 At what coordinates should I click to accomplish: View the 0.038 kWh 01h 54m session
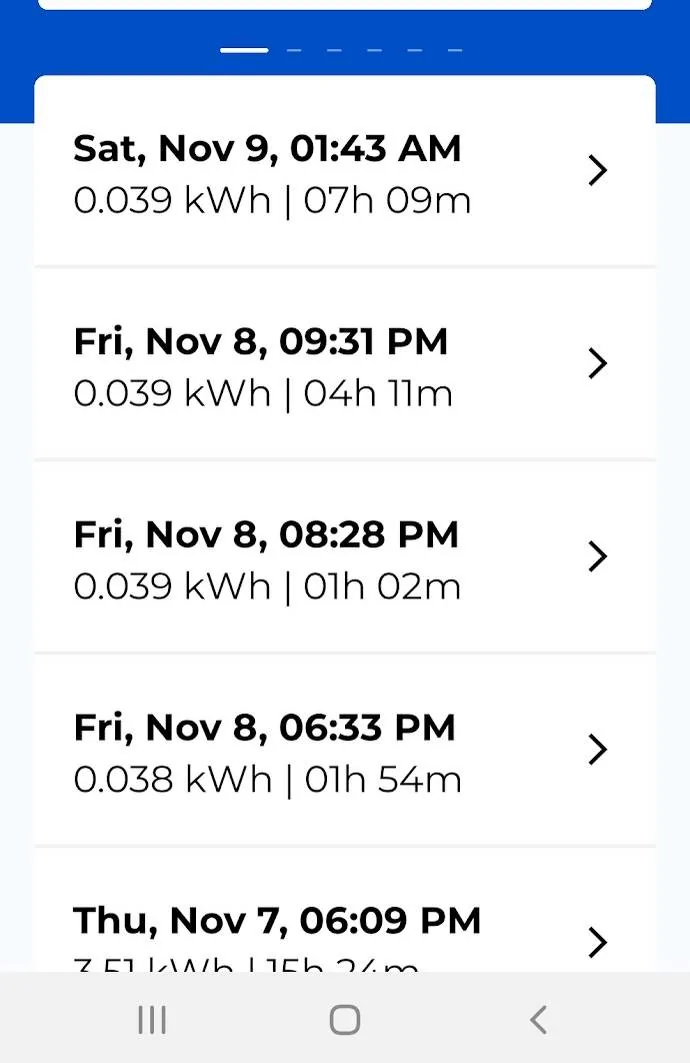point(345,750)
